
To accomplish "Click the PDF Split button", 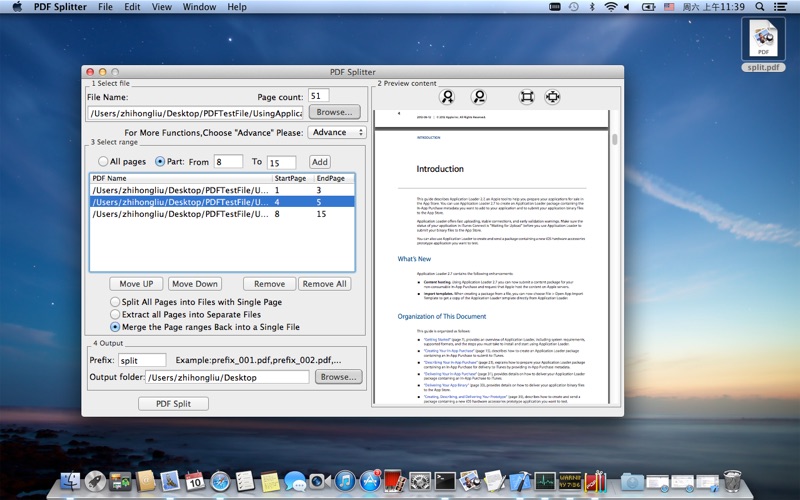I will pos(173,404).
